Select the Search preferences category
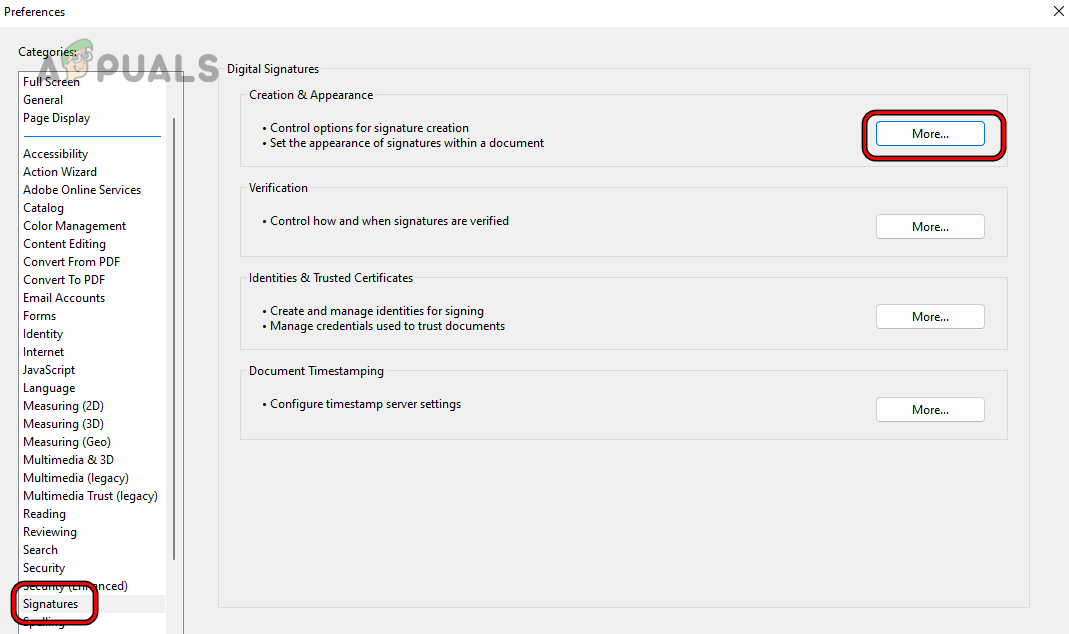This screenshot has width=1069, height=634. [x=40, y=549]
